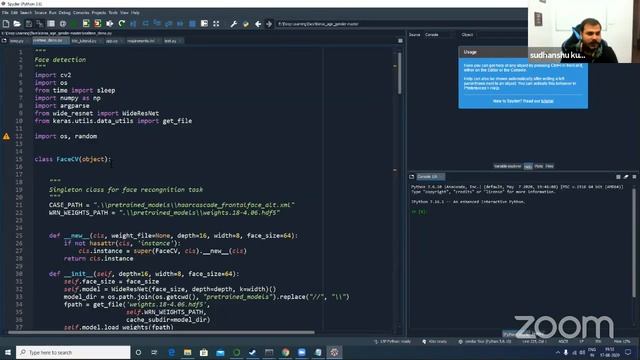Open Preferences with the wrench icon
The width and height of the screenshot is (640, 360).
[x=233, y=24]
